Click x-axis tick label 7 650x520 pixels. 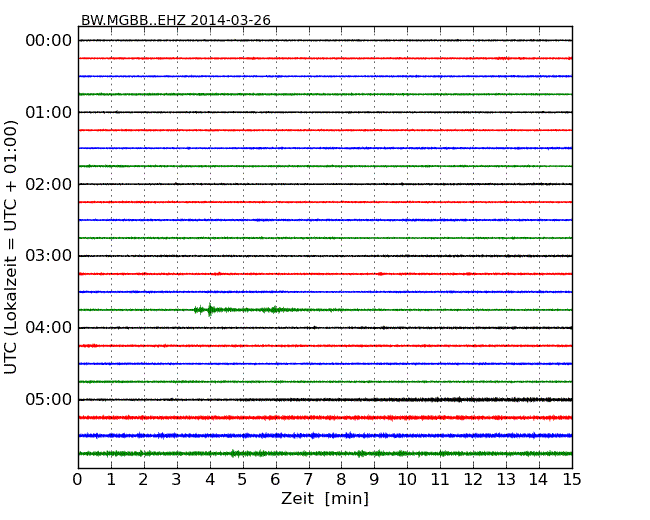coord(308,480)
